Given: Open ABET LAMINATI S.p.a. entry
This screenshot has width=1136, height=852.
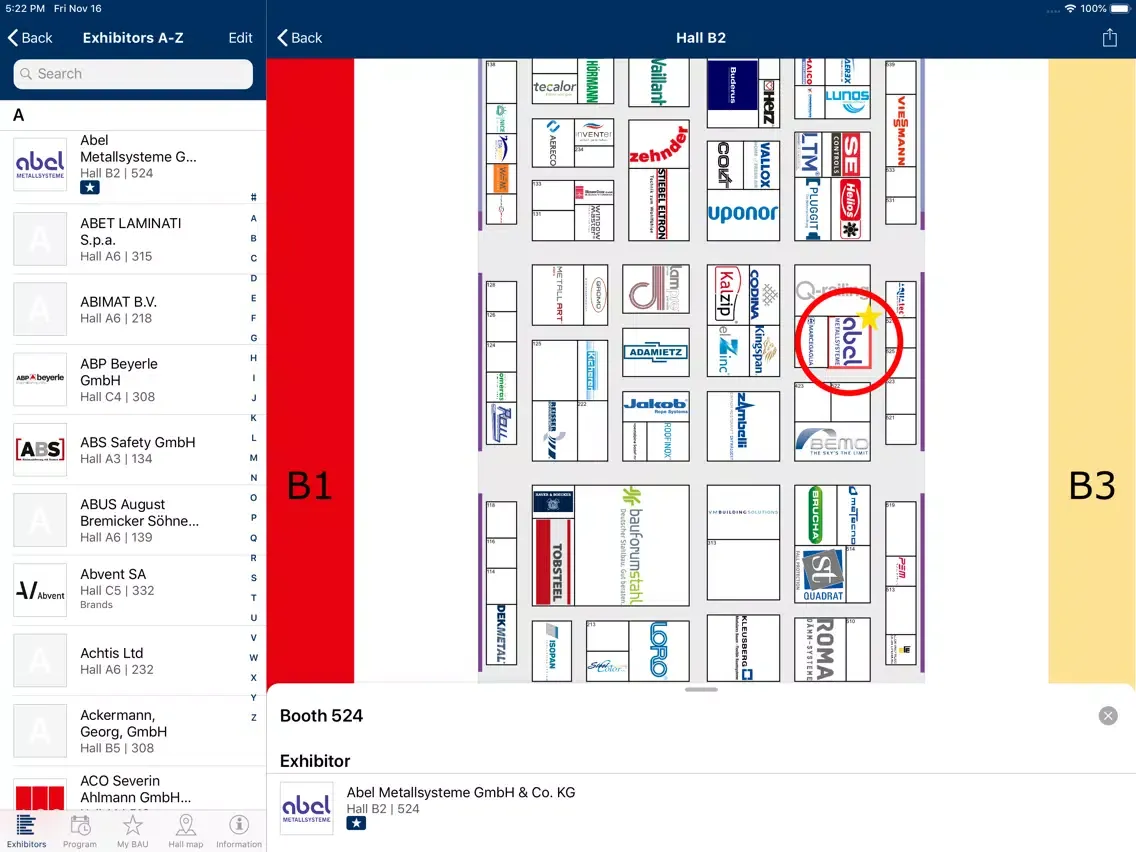Looking at the screenshot, I should (133, 239).
